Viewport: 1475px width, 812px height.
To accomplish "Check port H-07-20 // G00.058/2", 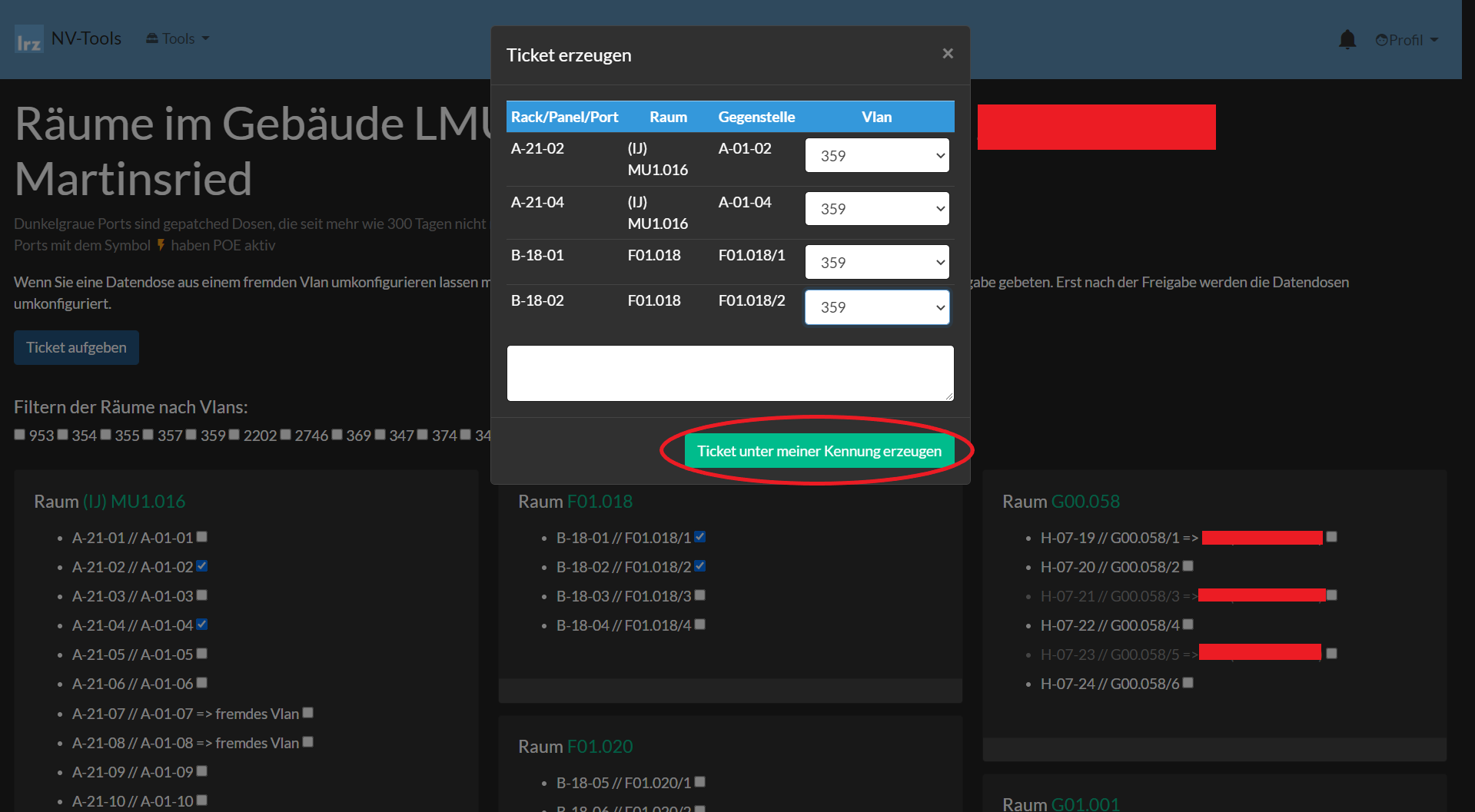I will [x=1188, y=566].
